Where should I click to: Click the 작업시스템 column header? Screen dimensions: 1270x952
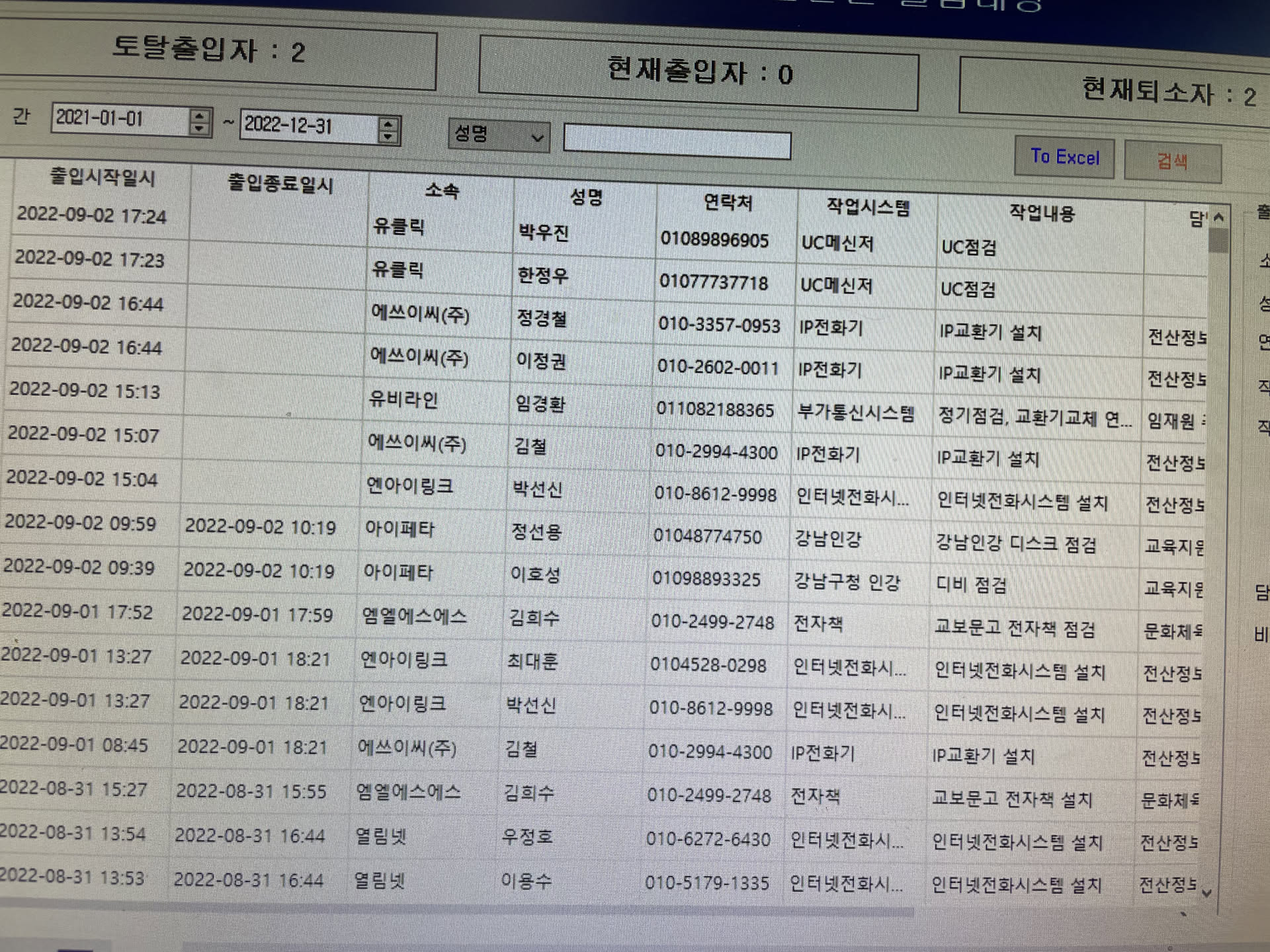point(867,208)
